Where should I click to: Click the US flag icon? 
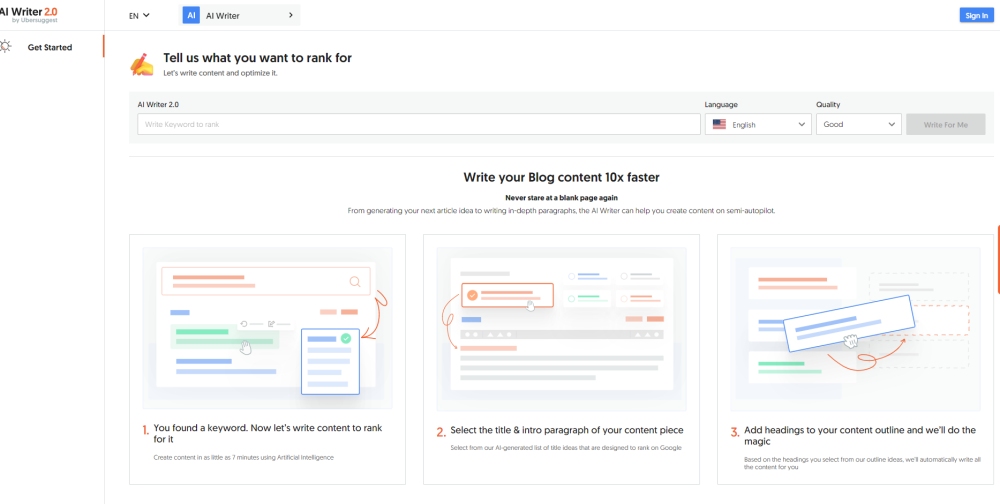point(719,124)
